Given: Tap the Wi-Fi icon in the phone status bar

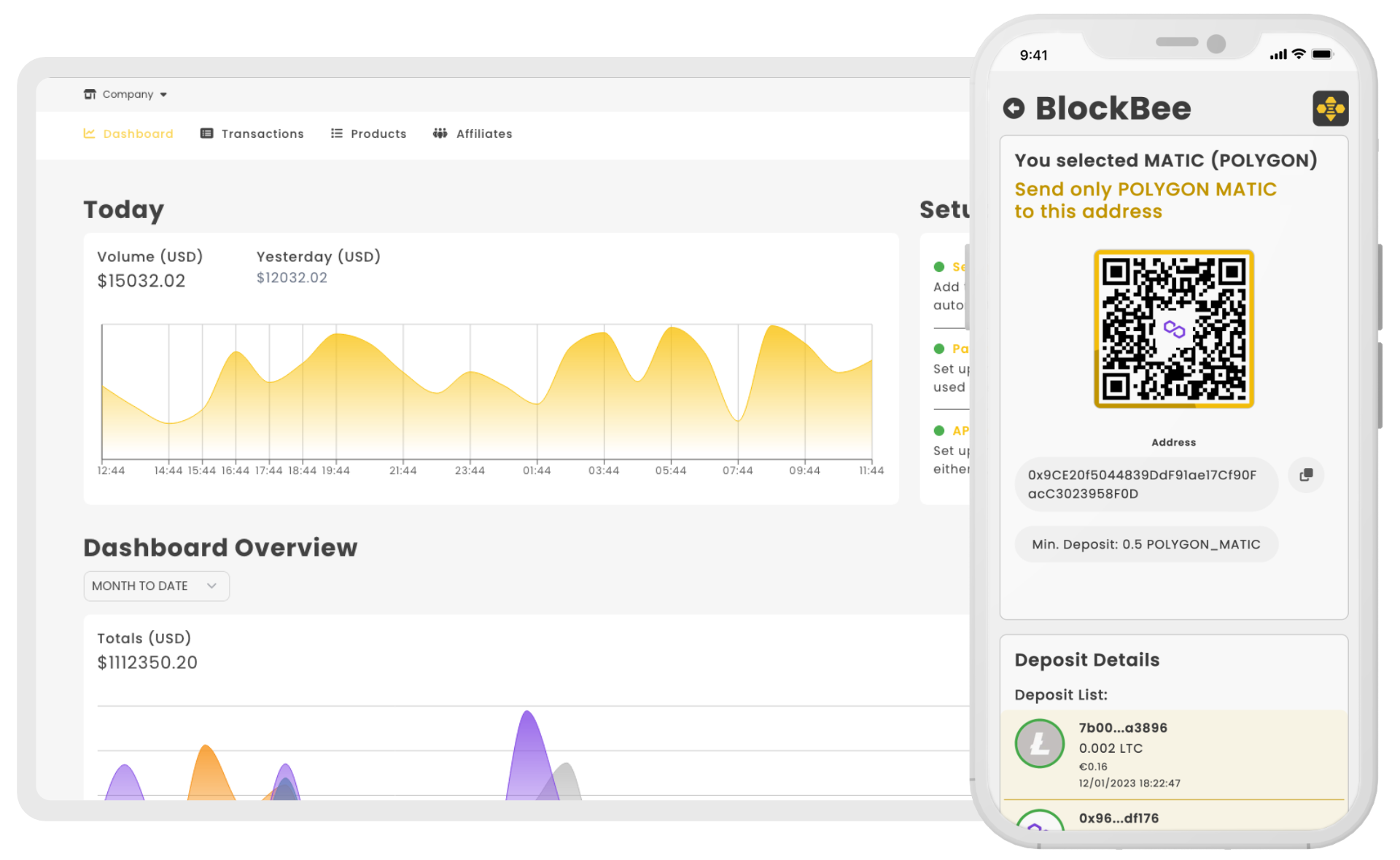Looking at the screenshot, I should coord(1299,53).
